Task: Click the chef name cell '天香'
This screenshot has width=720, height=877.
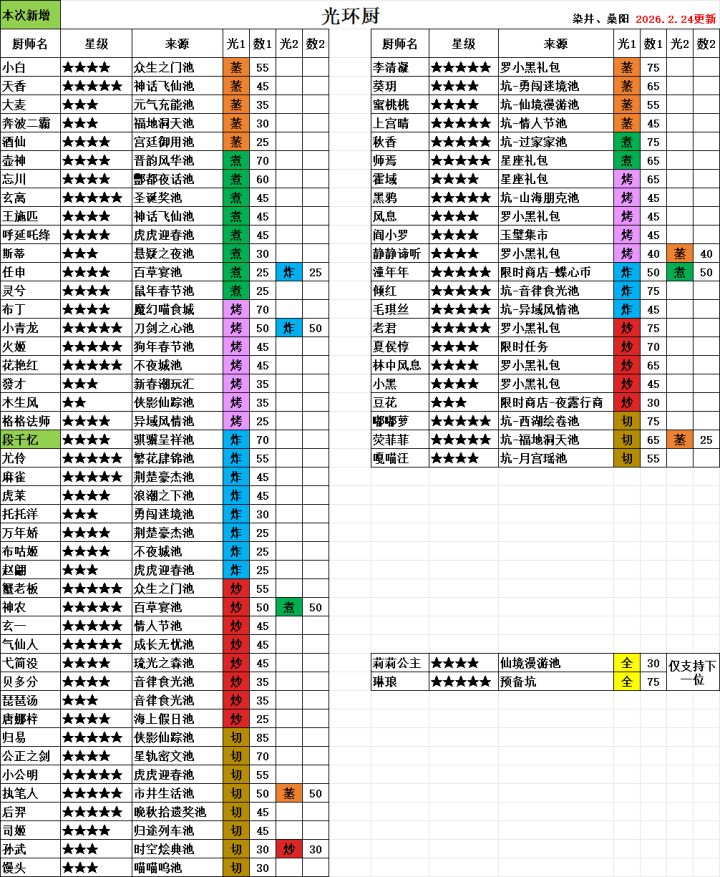Action: (x=30, y=86)
